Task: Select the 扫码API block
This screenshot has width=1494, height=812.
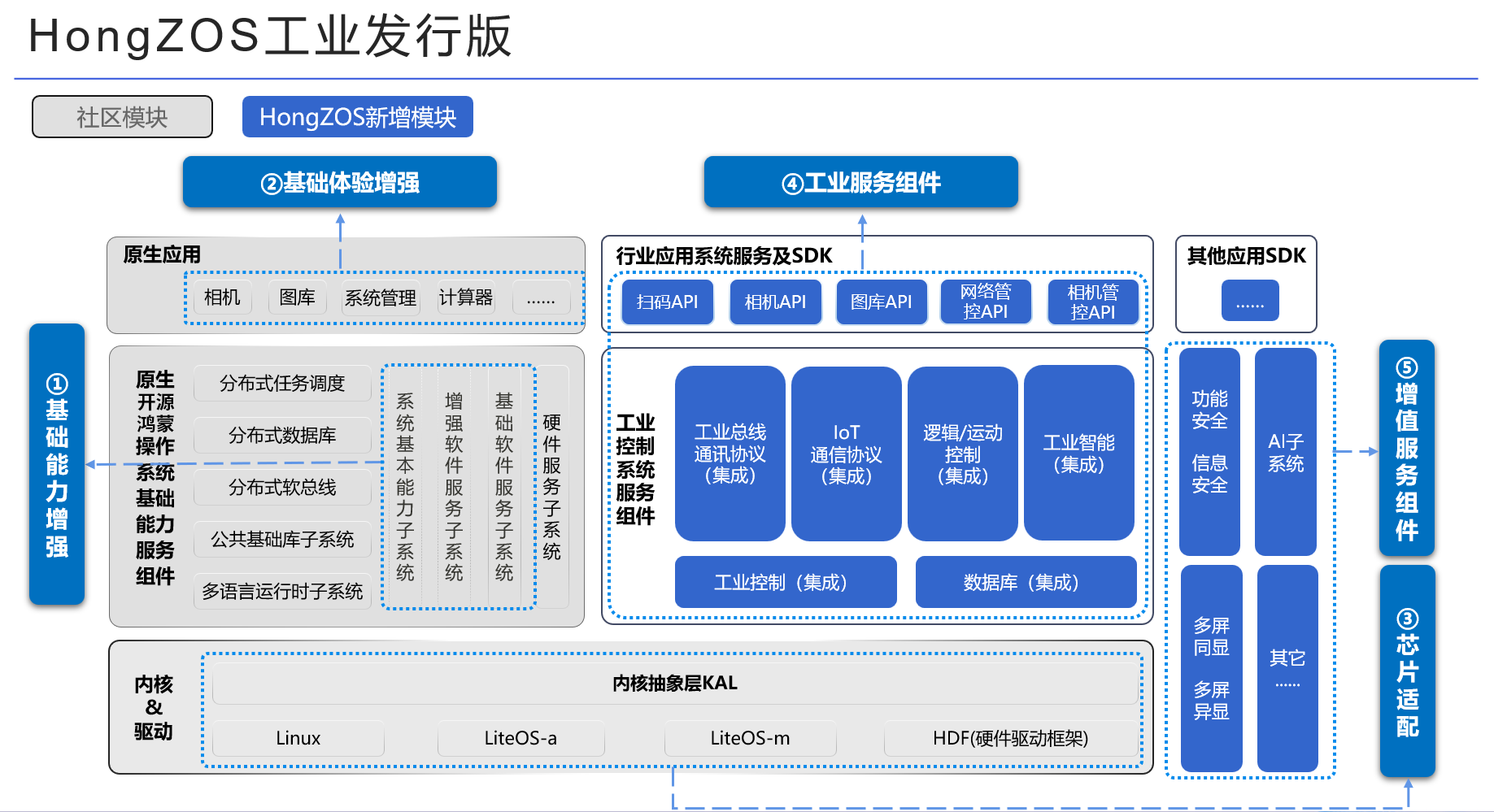Action: pyautogui.click(x=667, y=302)
